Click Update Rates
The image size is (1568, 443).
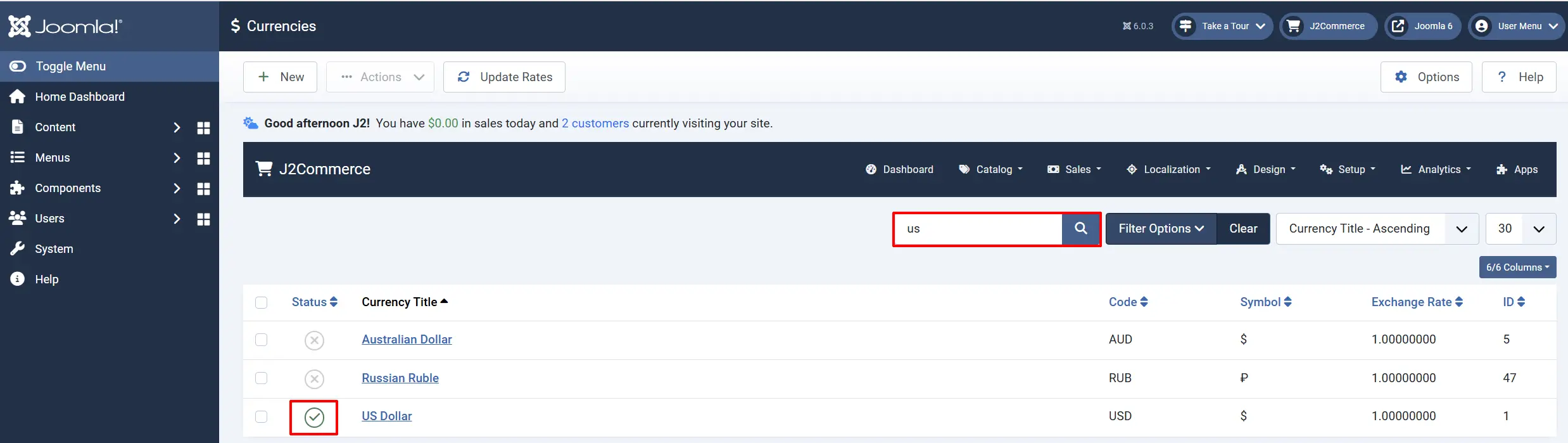coord(504,77)
